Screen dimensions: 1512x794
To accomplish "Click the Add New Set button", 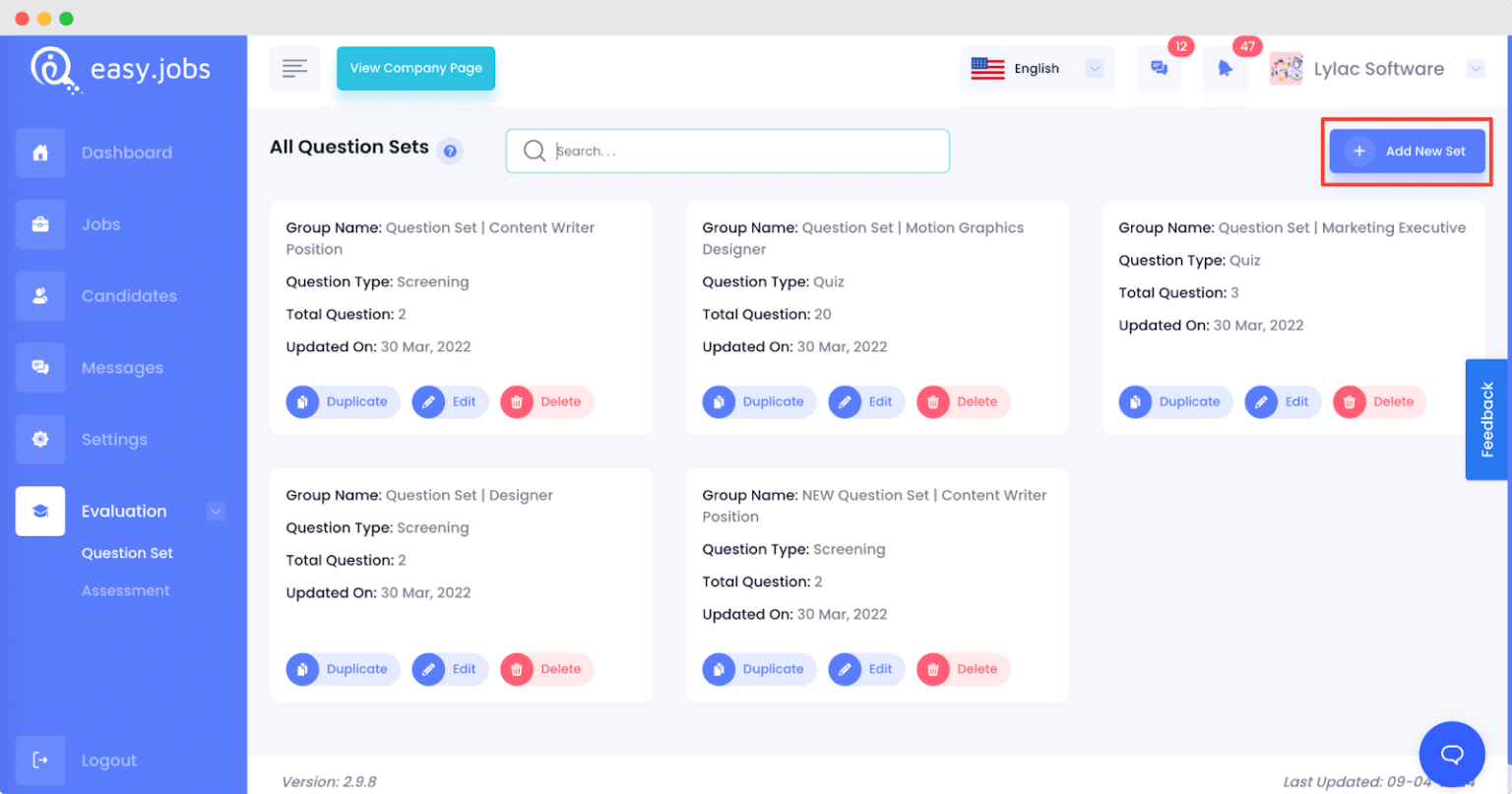I will click(1407, 151).
